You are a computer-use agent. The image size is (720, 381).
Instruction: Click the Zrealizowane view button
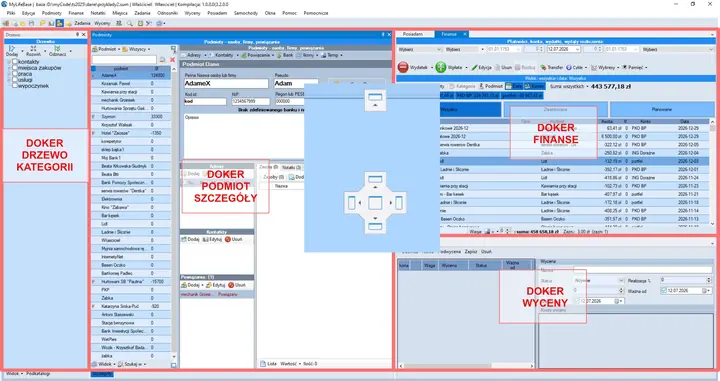coord(556,109)
